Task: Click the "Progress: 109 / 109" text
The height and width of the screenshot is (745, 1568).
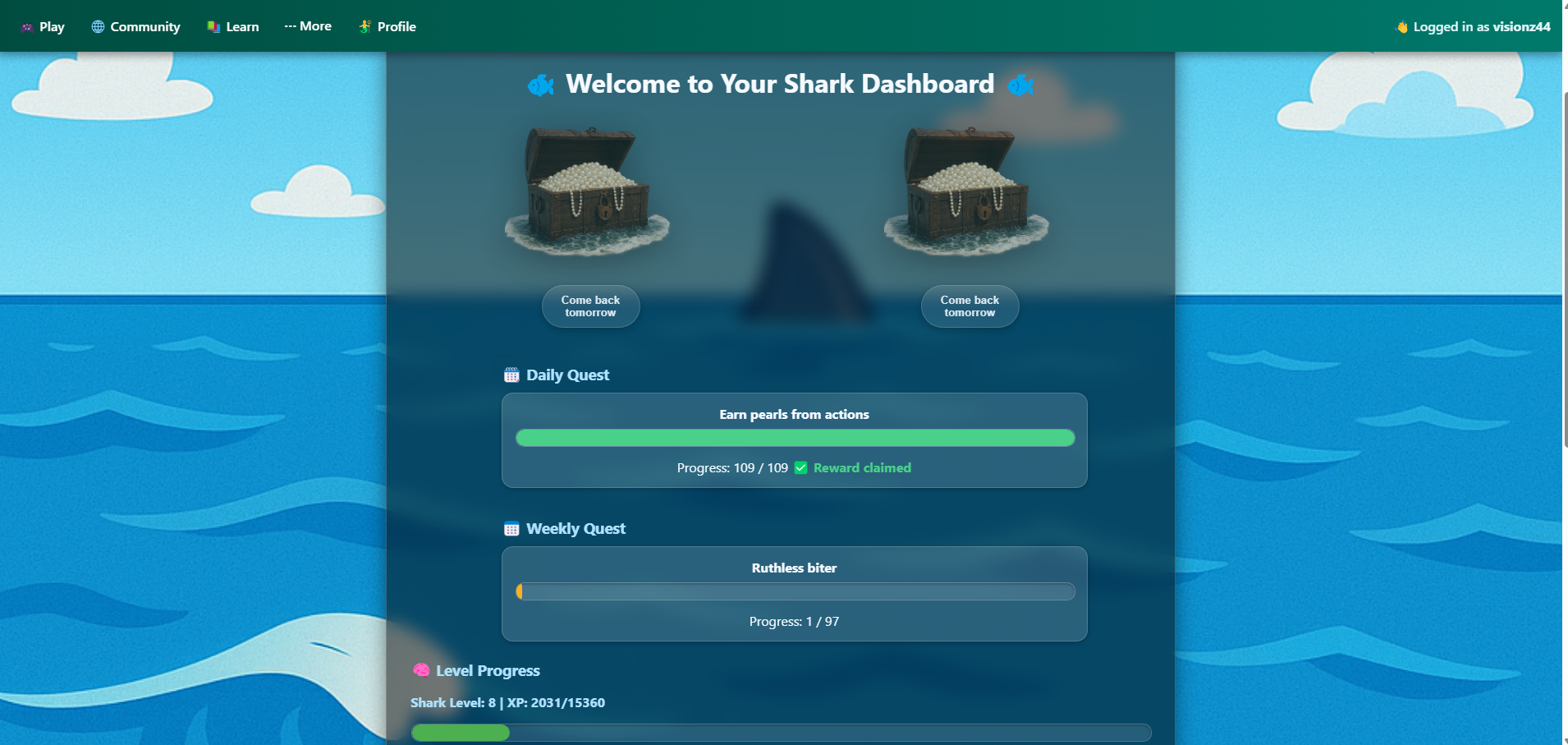Action: pos(732,468)
